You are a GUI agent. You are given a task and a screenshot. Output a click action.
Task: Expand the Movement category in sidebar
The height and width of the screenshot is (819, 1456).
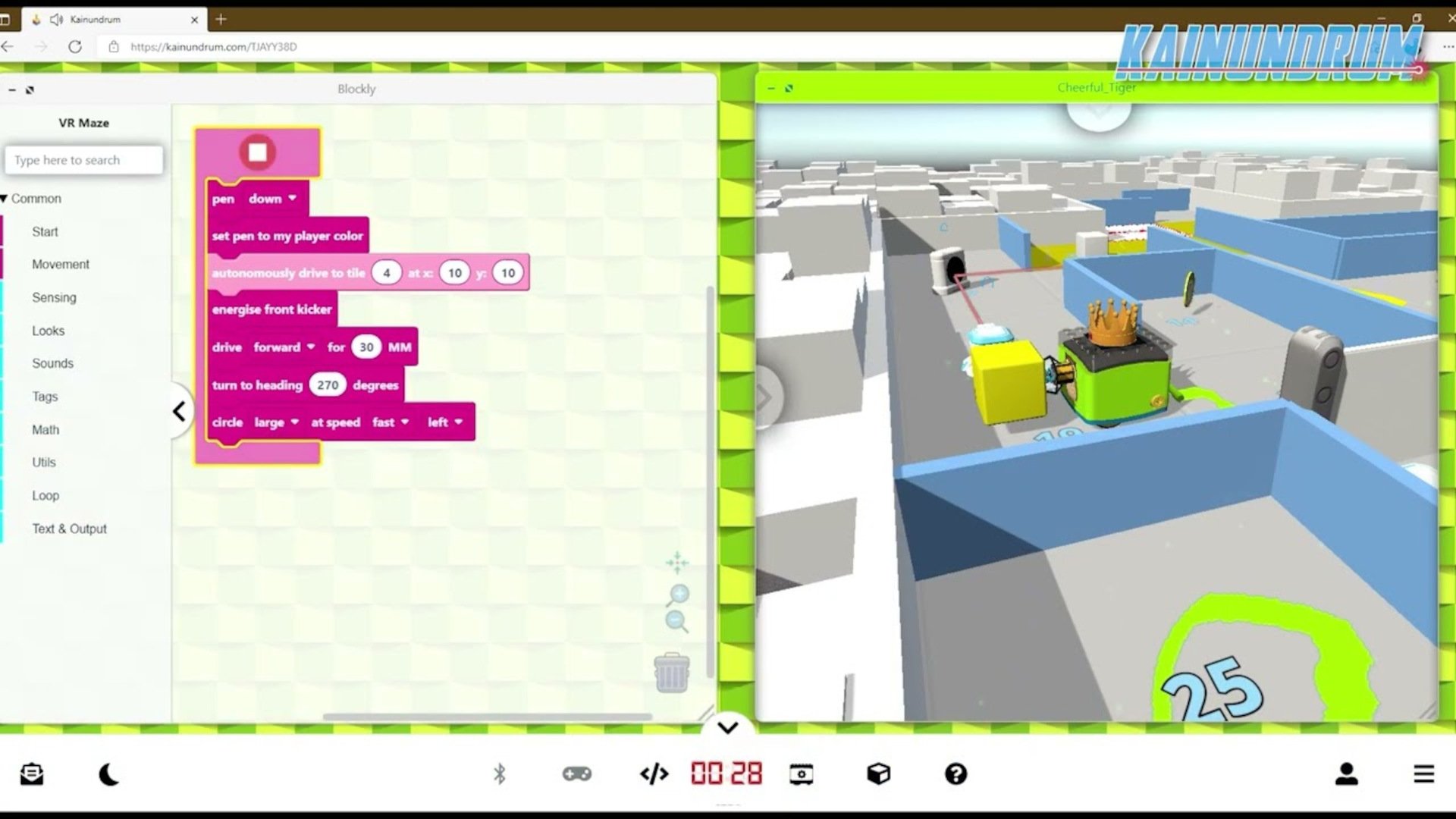[60, 264]
